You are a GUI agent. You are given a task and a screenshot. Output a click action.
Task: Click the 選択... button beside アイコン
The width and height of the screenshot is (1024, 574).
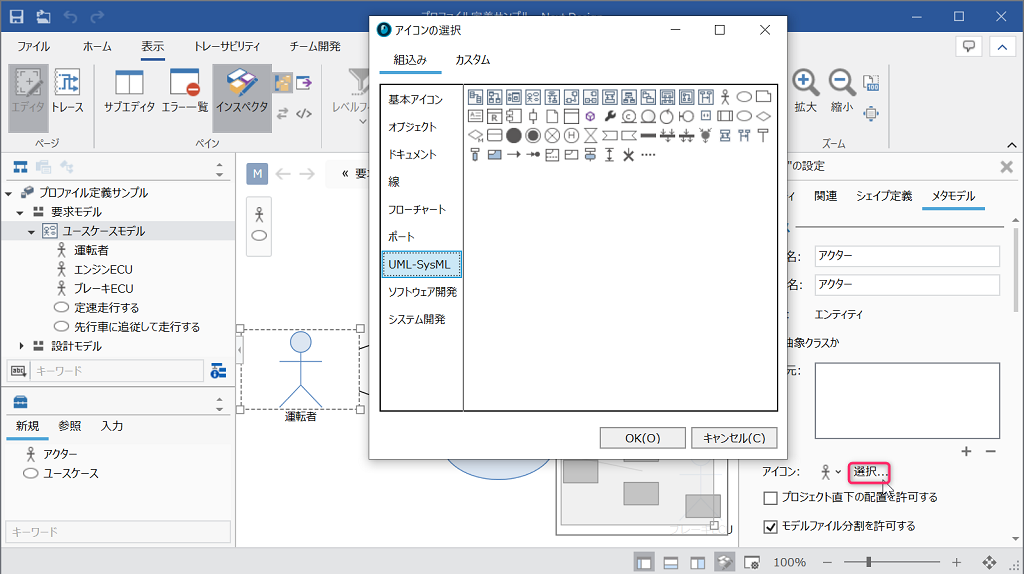point(869,471)
